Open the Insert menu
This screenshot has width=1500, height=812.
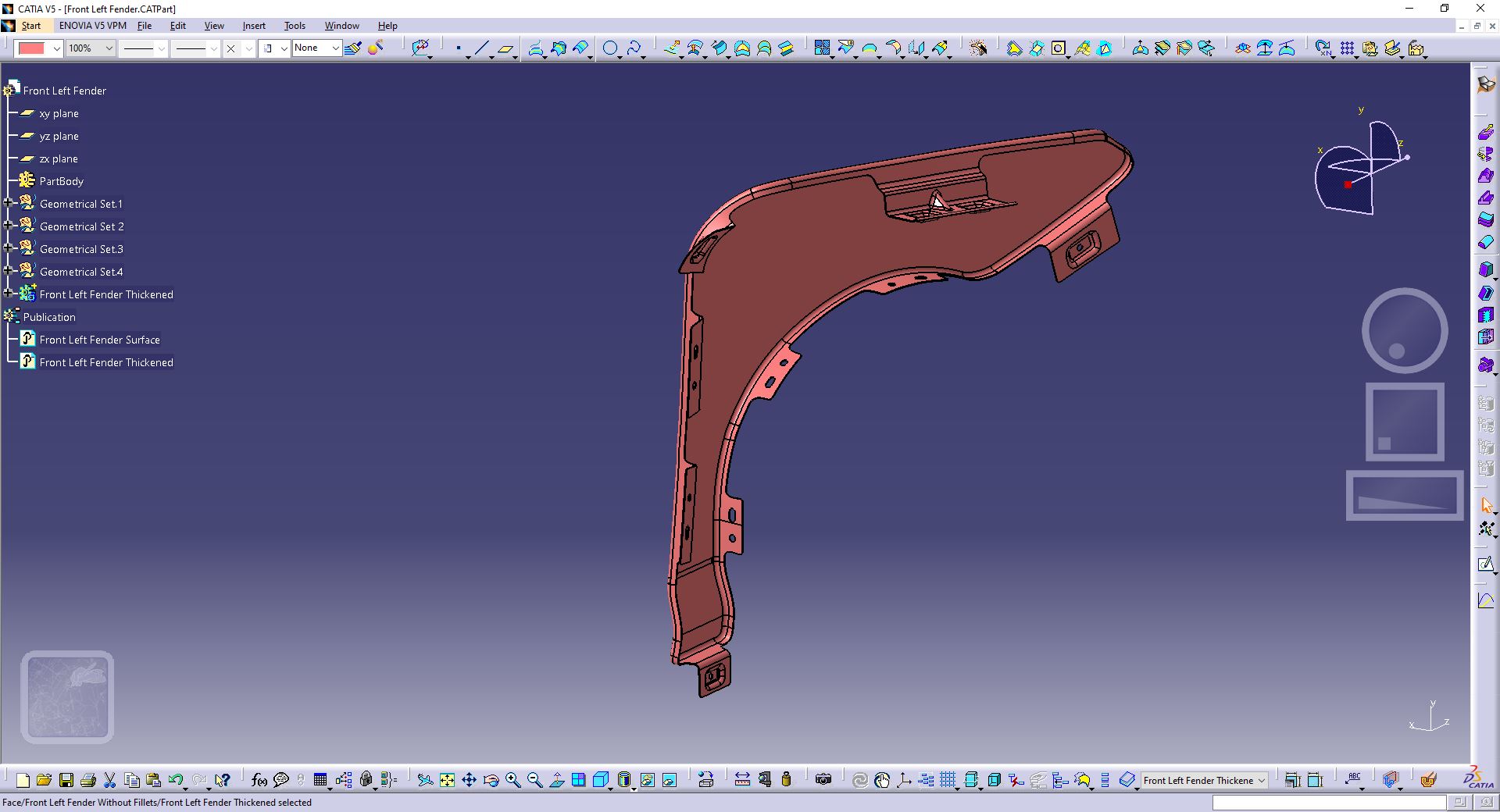pyautogui.click(x=254, y=26)
